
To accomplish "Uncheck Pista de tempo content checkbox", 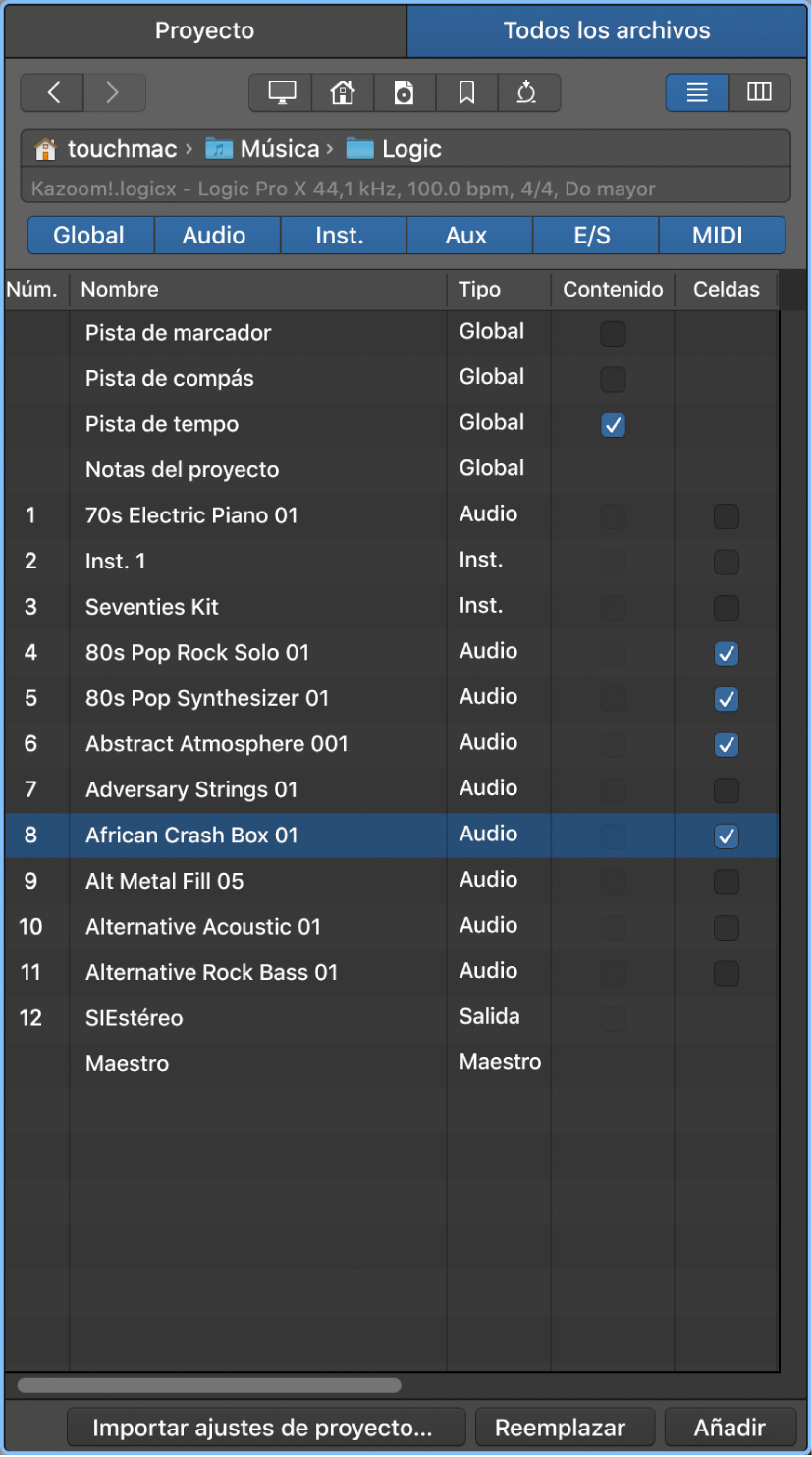I will (x=613, y=425).
